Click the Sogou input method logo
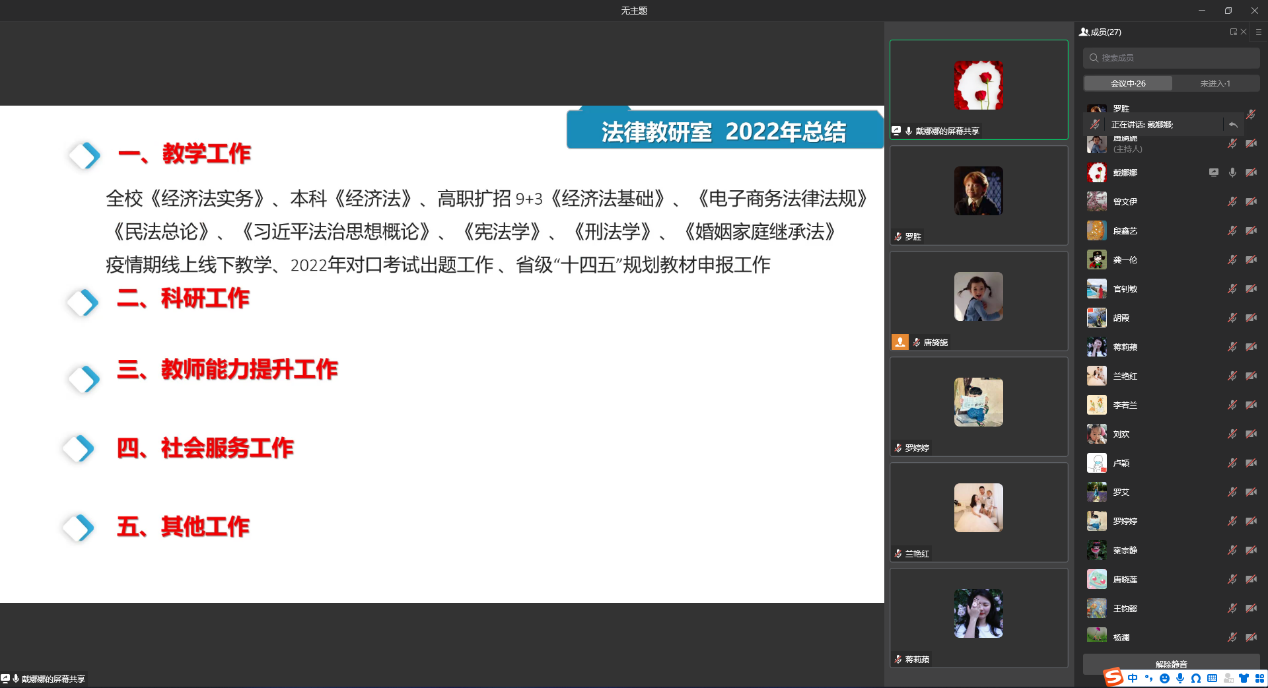 [x=1114, y=678]
